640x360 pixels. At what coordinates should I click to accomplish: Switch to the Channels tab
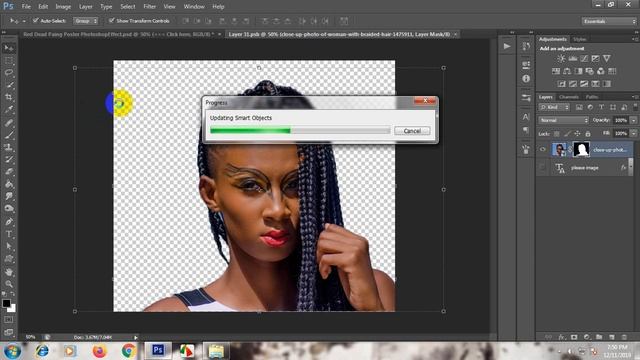[569, 97]
